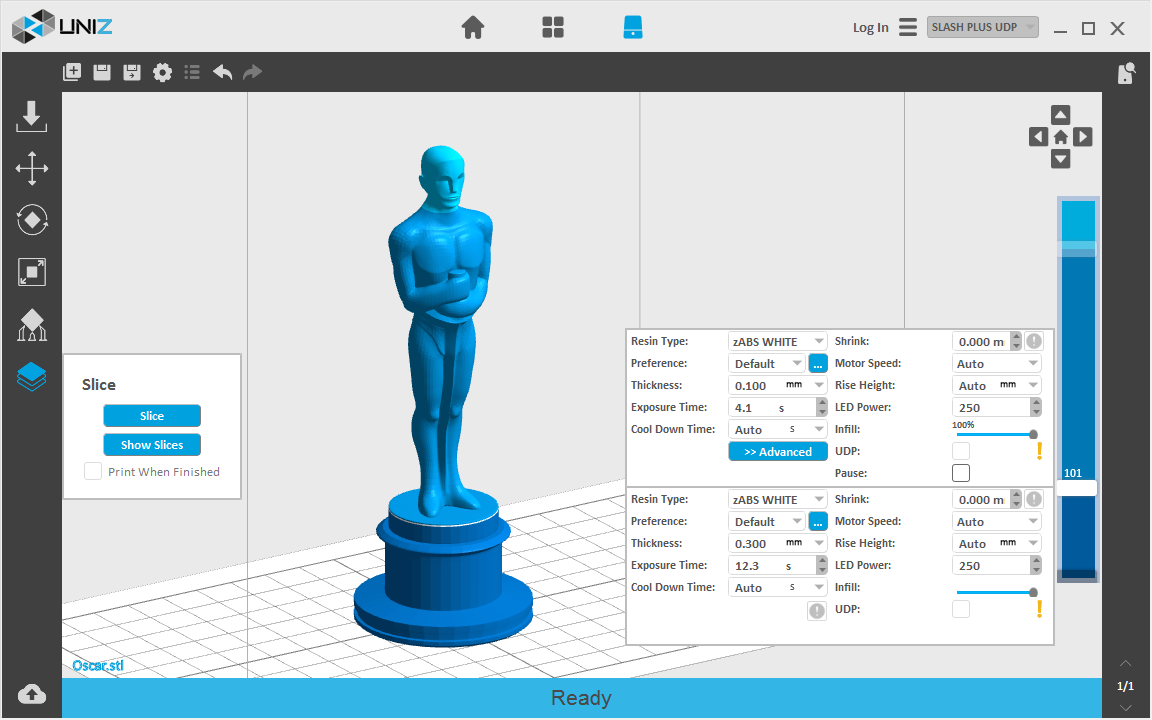Click the Slice button
The height and width of the screenshot is (720, 1152).
(x=152, y=416)
